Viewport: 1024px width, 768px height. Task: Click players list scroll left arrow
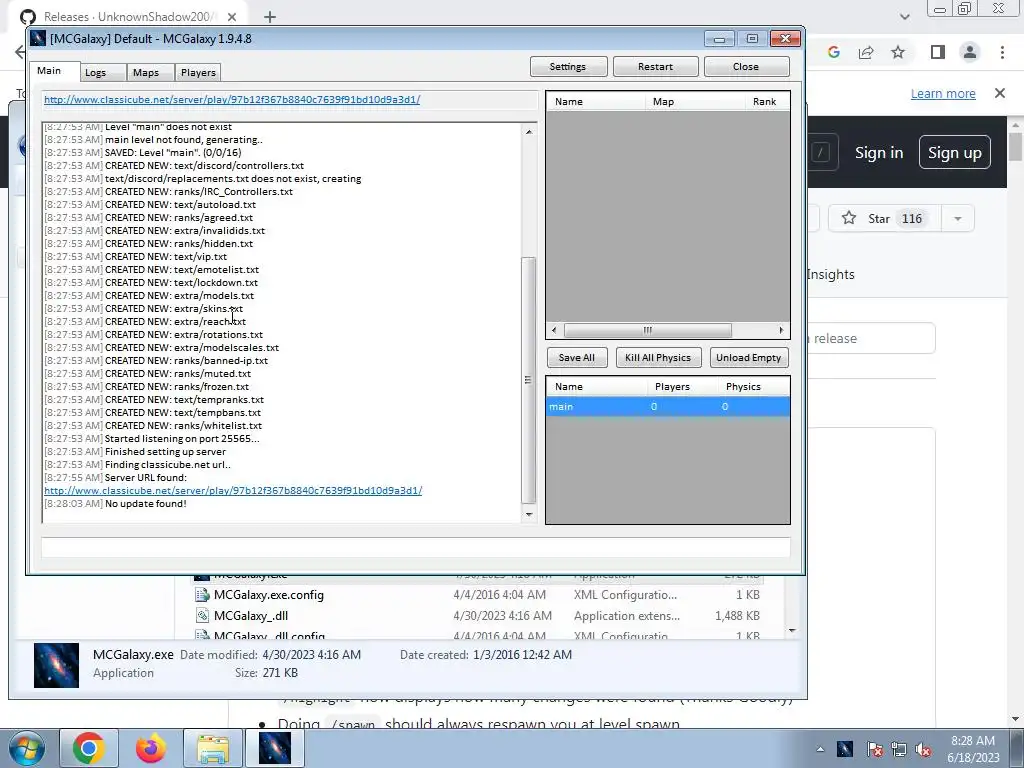coord(554,330)
